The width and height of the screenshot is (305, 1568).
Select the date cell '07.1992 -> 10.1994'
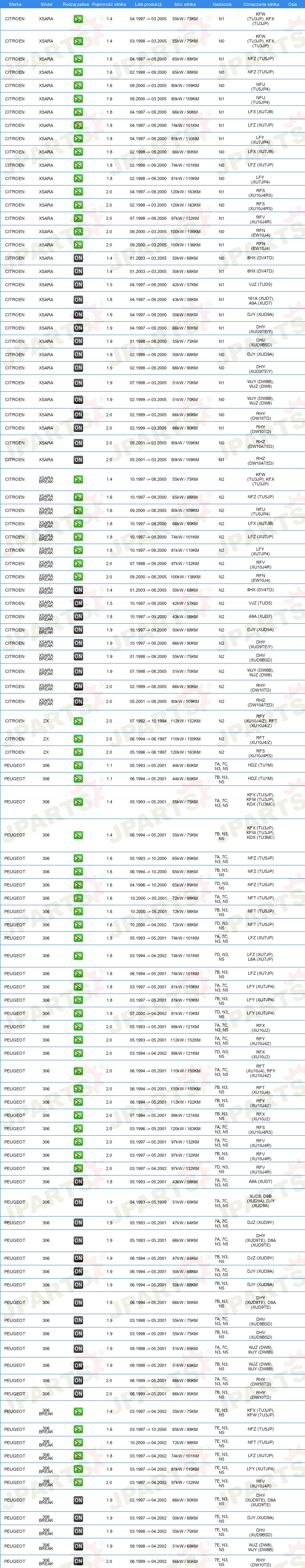[x=148, y=721]
